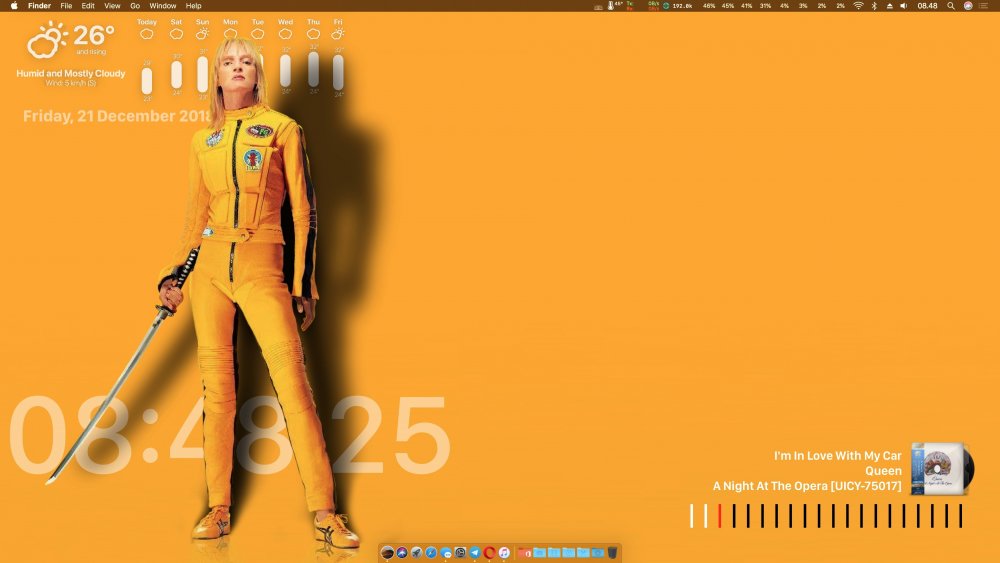
Task: Open the macOS Mojave dock icon
Action: pyautogui.click(x=387, y=553)
